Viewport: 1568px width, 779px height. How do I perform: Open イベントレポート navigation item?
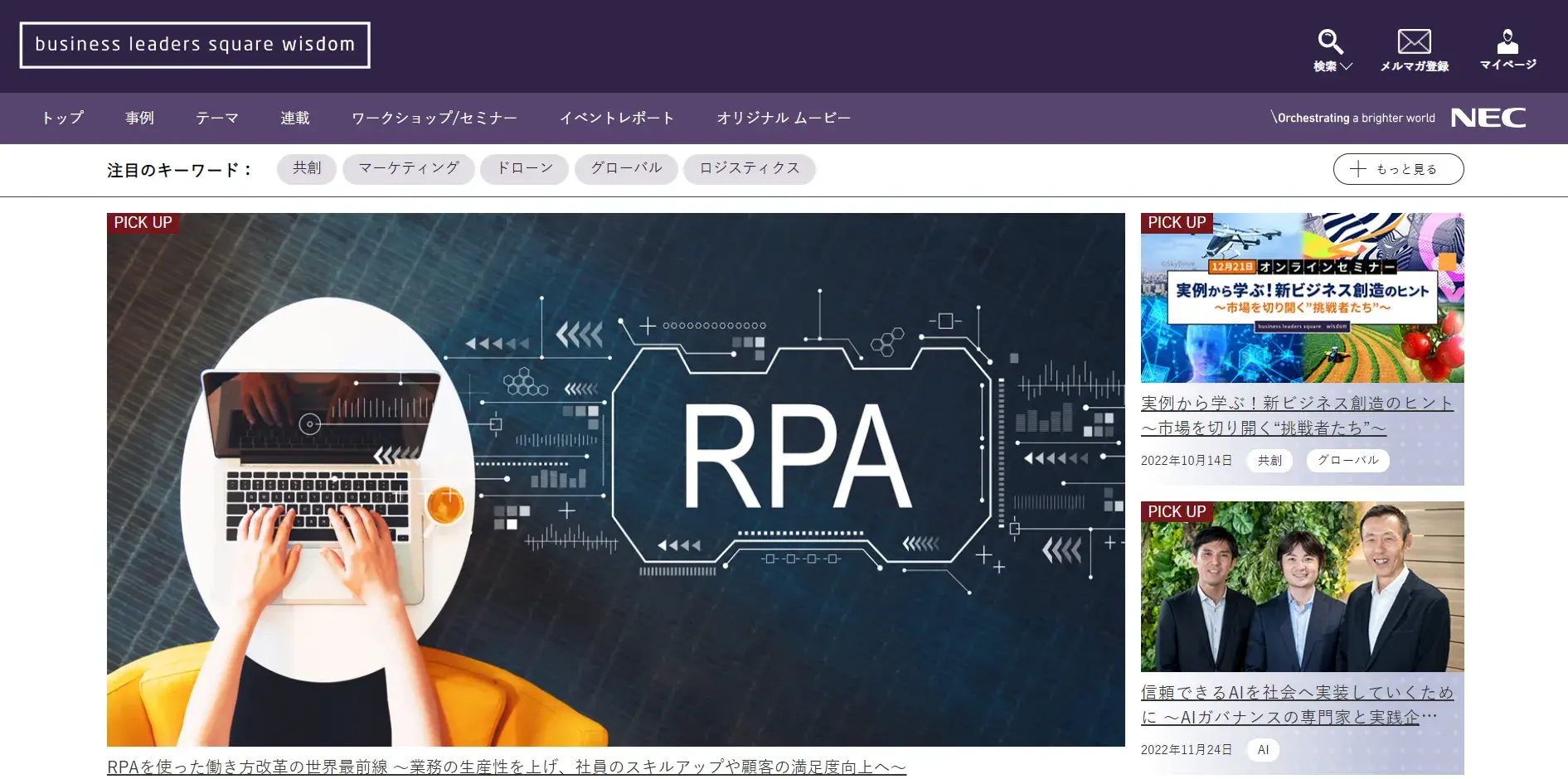(617, 118)
